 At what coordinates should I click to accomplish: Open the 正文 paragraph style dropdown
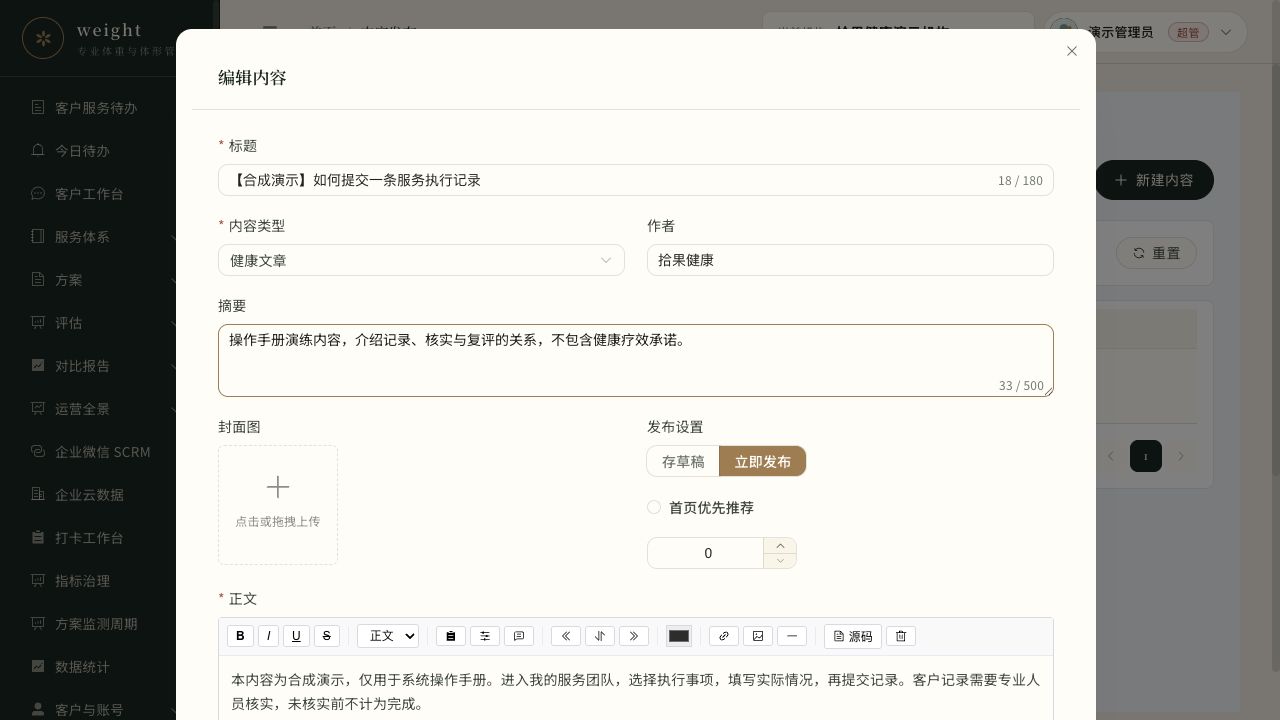[x=388, y=636]
